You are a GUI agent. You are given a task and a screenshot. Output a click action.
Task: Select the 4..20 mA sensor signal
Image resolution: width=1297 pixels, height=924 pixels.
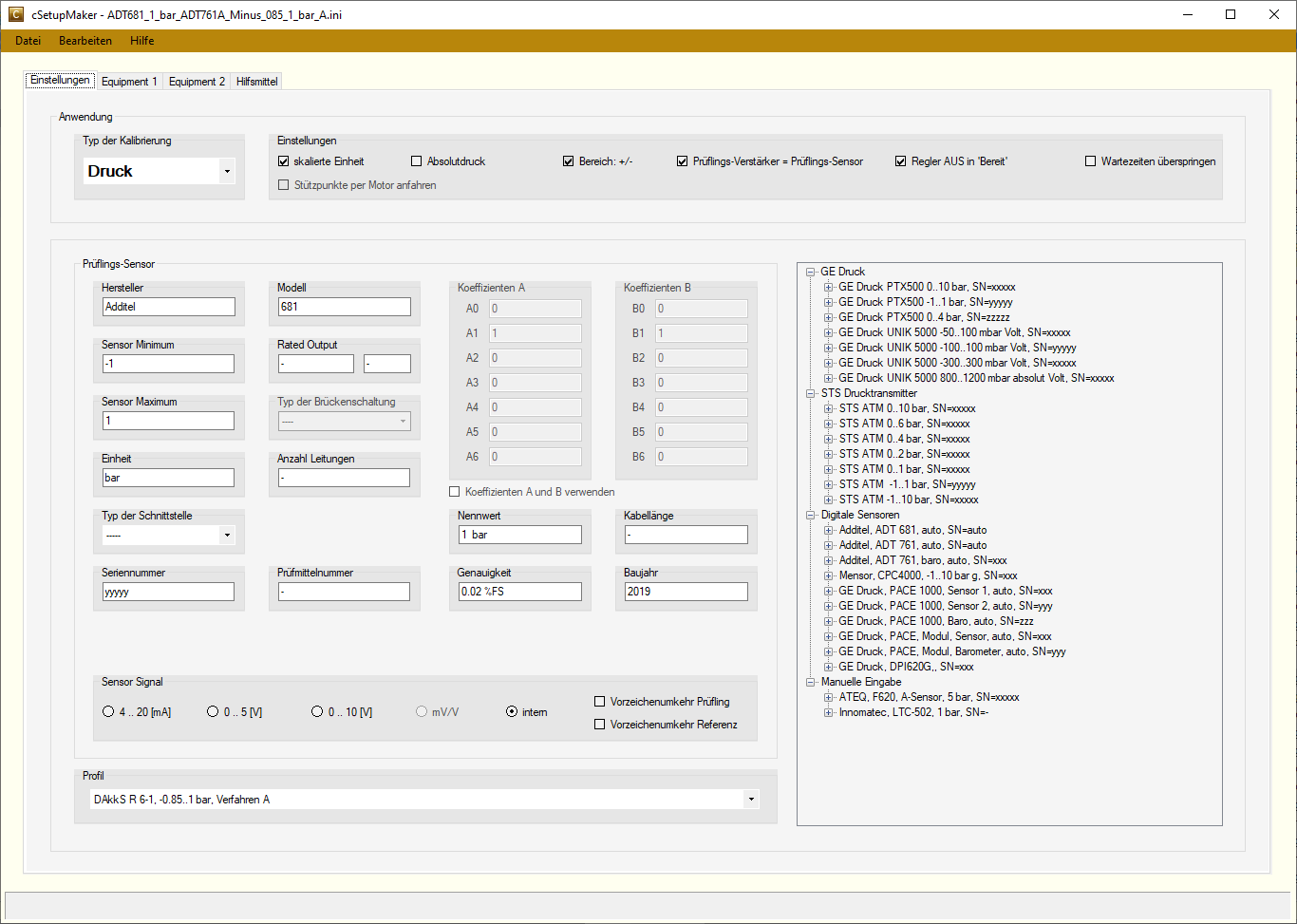[x=107, y=710]
